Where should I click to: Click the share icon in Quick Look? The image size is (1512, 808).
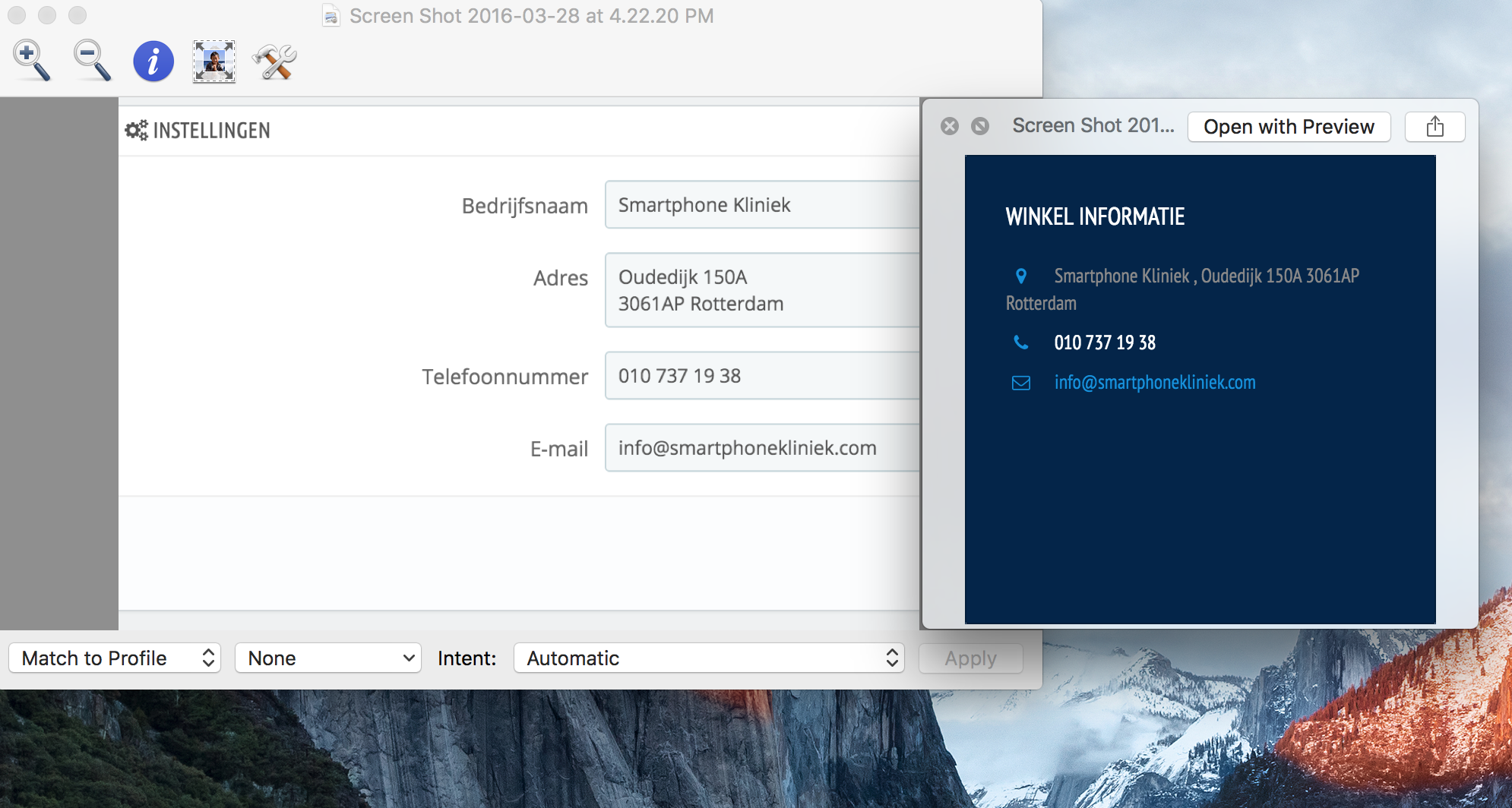(1435, 127)
